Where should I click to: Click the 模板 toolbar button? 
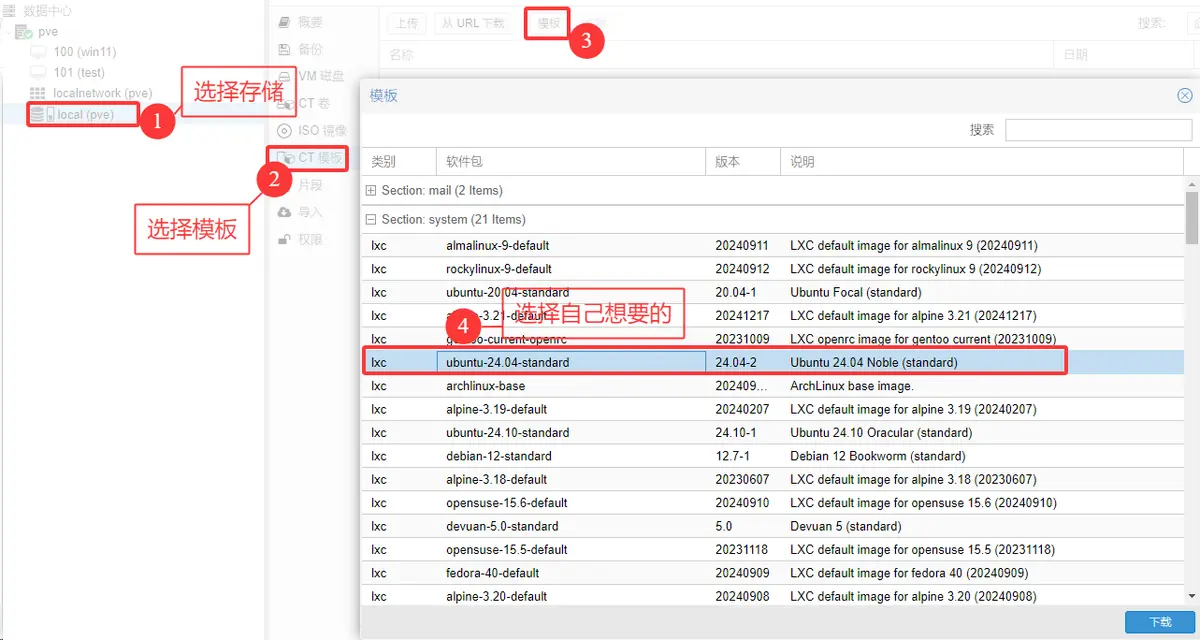coord(547,23)
